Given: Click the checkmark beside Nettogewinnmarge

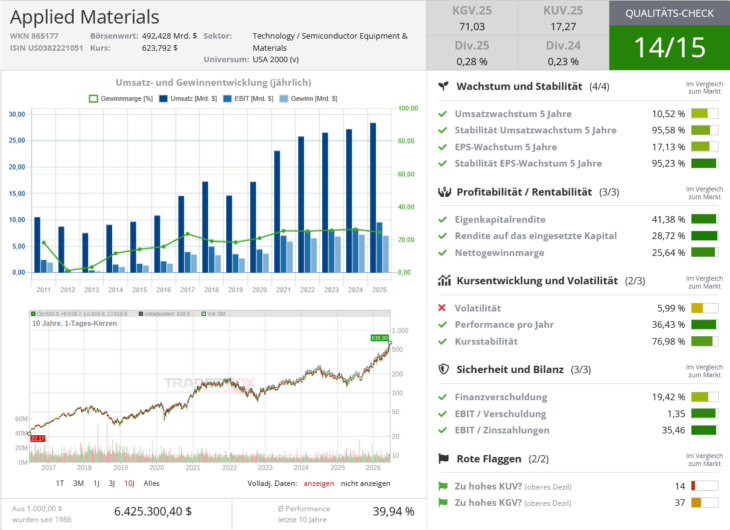Looking at the screenshot, I should tap(442, 252).
